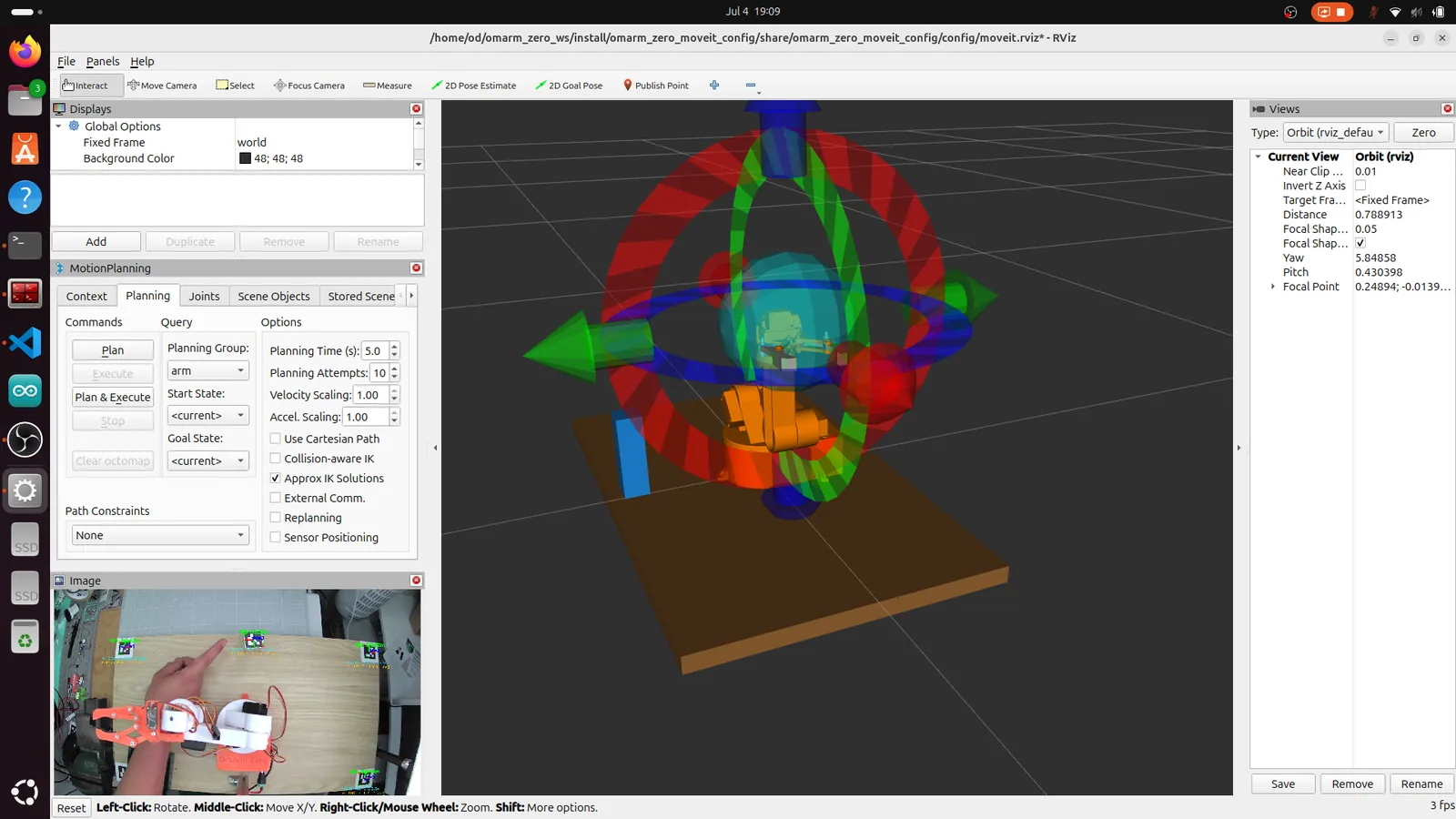Viewport: 1456px width, 819px height.
Task: Uncheck Approx IK Solutions
Action: tap(275, 478)
